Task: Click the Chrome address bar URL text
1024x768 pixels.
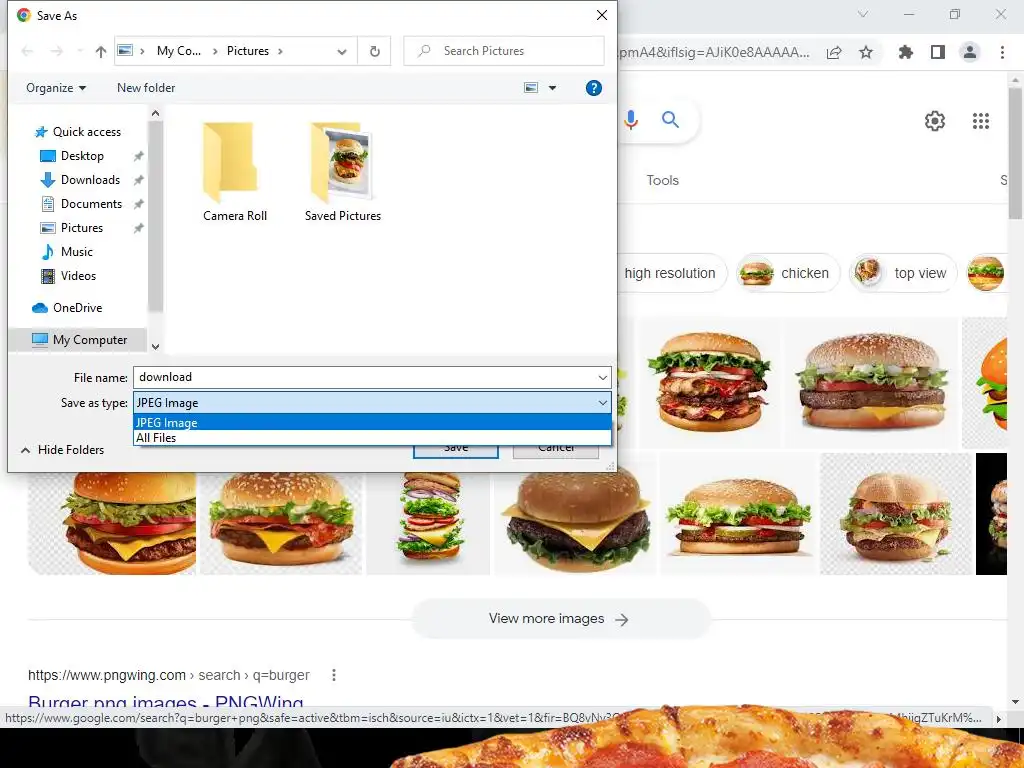Action: click(x=714, y=52)
